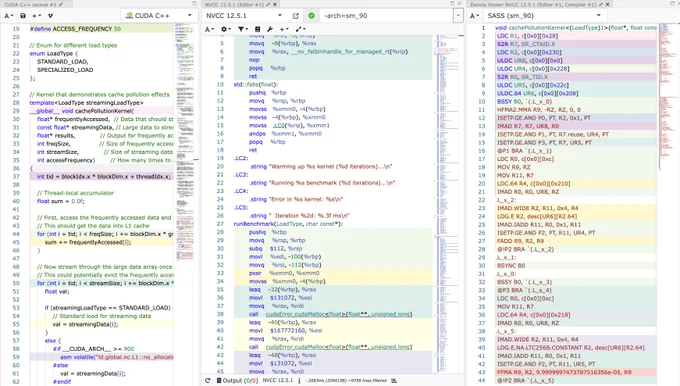Click source line 19 ACCESS_FREQUENCY define
This screenshot has height=386, width=680.
click(101, 29)
